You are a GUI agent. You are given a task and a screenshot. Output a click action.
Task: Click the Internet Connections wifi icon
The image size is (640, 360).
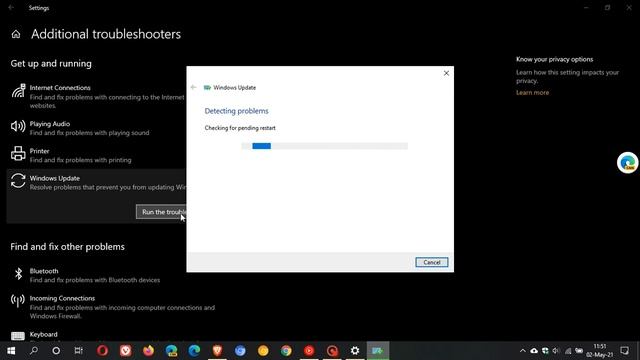pyautogui.click(x=18, y=91)
